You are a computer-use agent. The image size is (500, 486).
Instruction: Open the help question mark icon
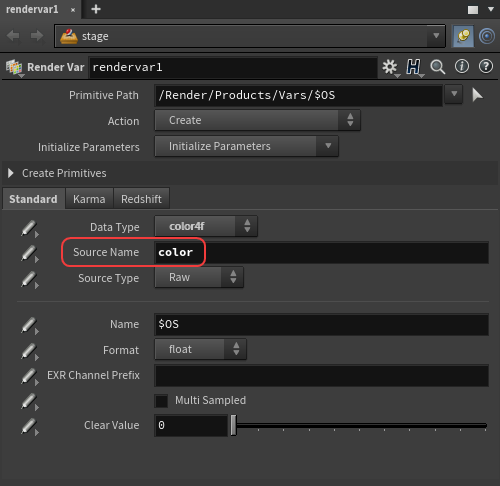pos(486,66)
